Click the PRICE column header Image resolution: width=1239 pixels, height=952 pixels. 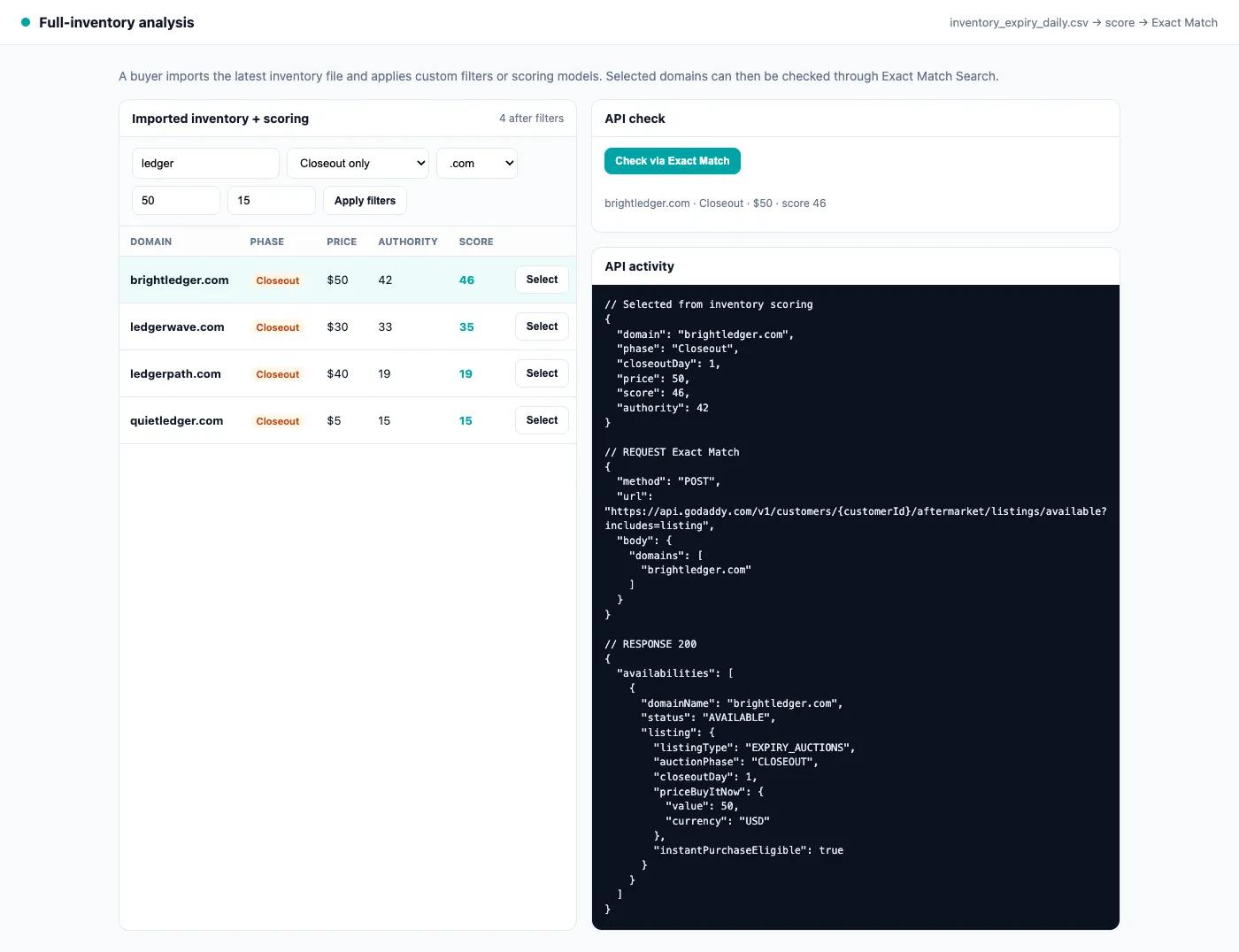pos(342,242)
